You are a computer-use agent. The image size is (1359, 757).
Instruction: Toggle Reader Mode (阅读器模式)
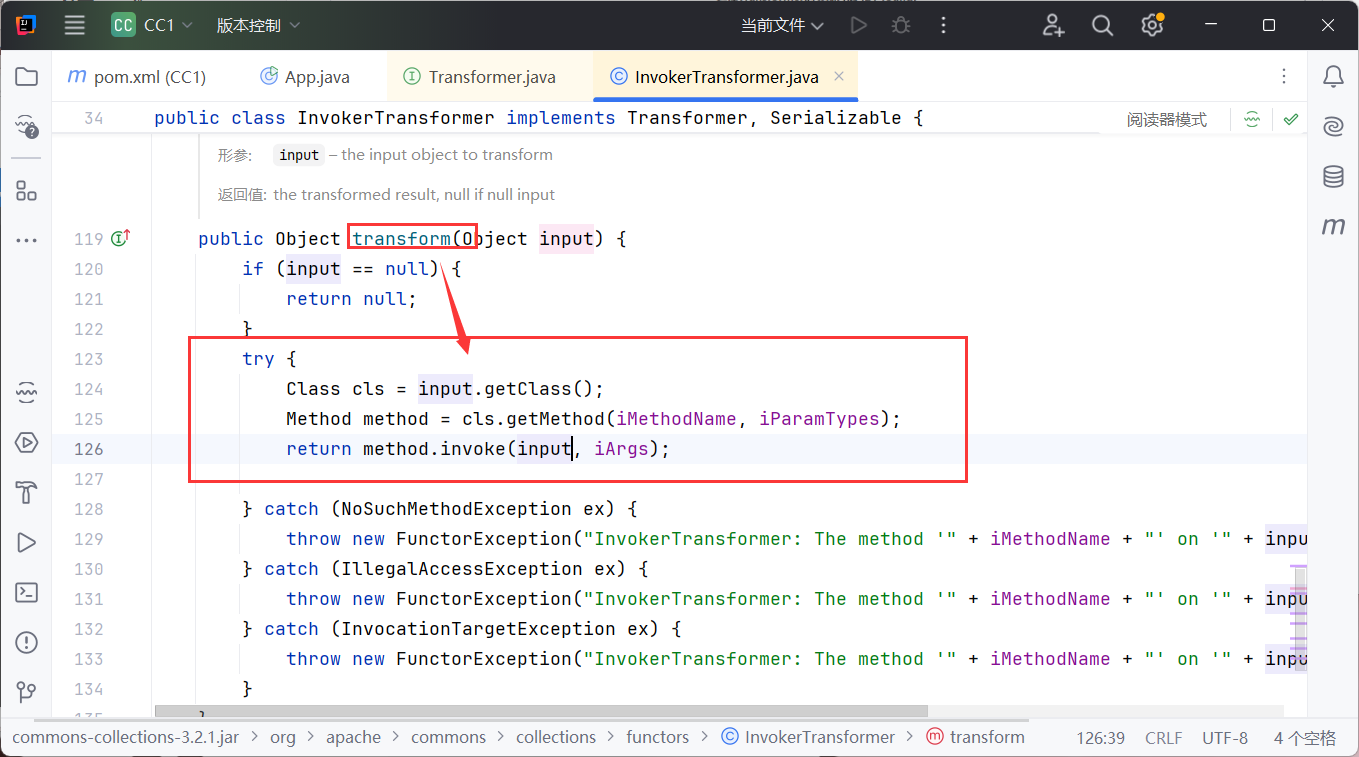pyautogui.click(x=1166, y=120)
